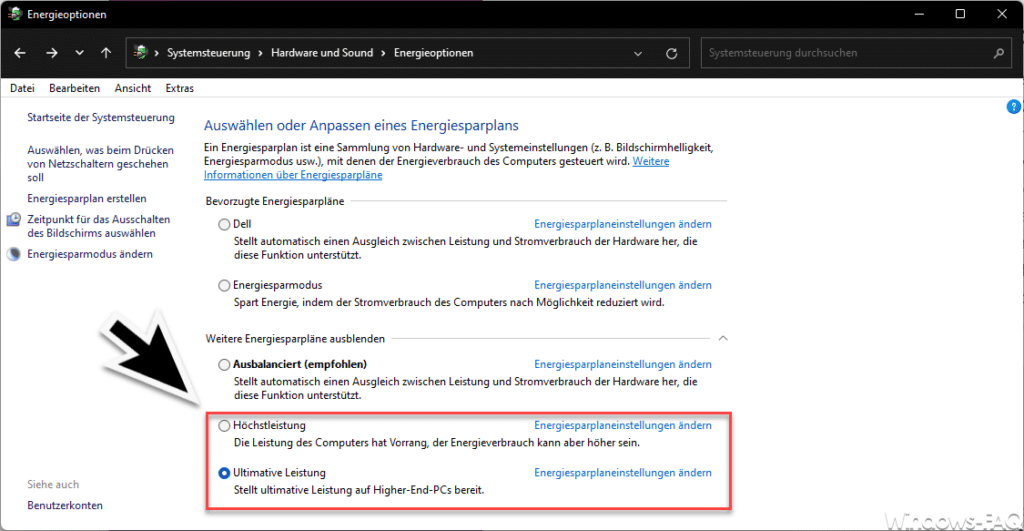Open Startseite der Systemsteuerung
This screenshot has width=1024, height=531.
click(101, 118)
